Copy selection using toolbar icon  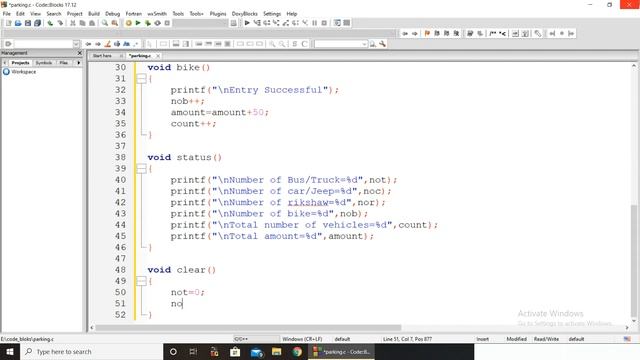[82, 23]
